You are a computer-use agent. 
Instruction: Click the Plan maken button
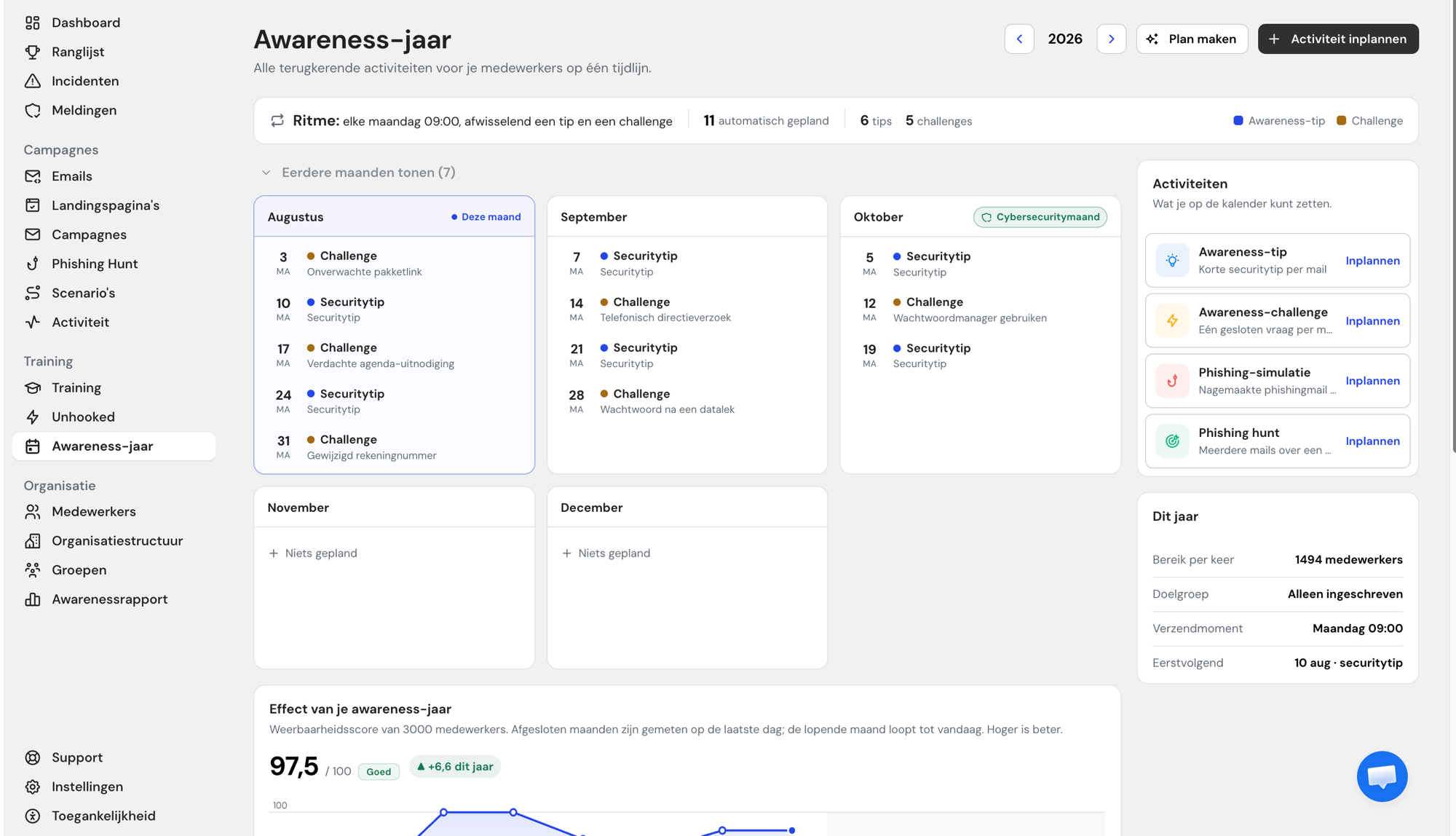(1192, 39)
